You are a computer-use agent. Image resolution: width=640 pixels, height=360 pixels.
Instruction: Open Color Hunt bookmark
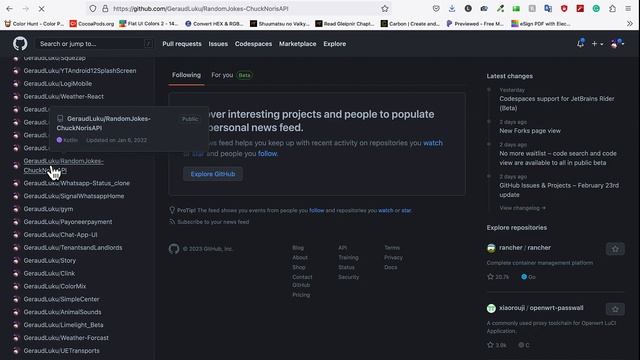click(x=34, y=24)
